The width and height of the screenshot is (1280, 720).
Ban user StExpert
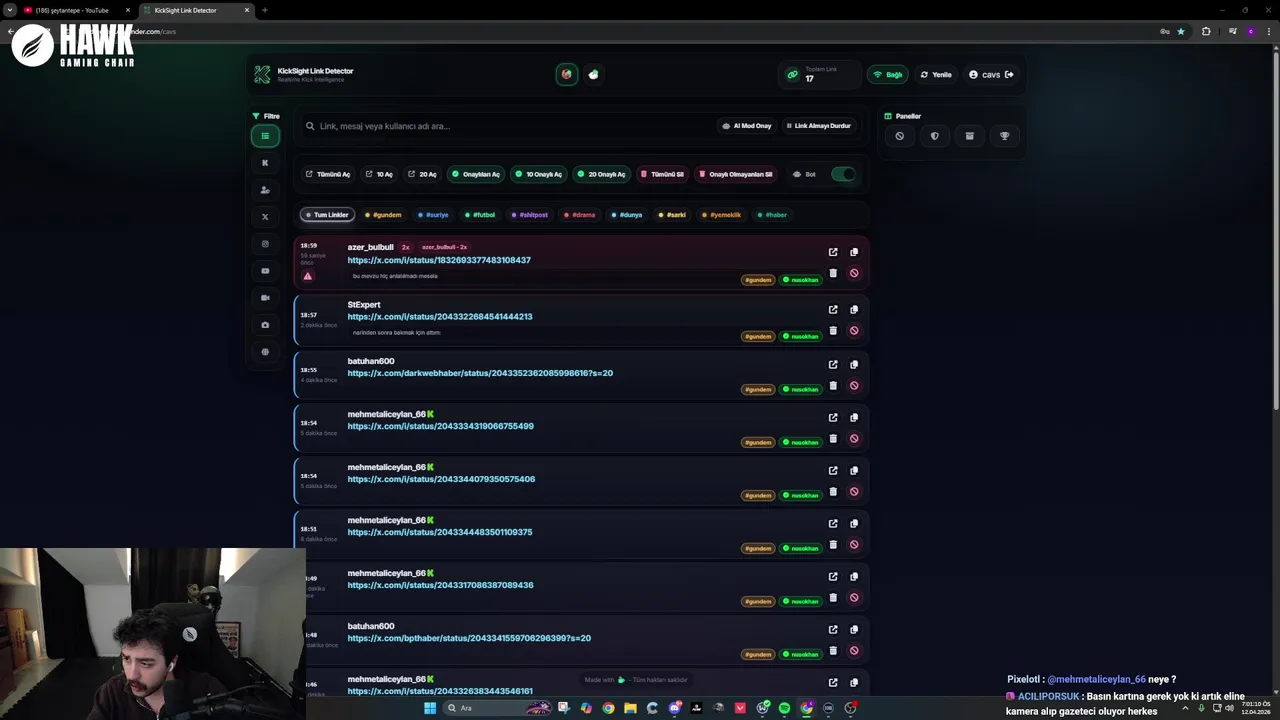coord(854,330)
